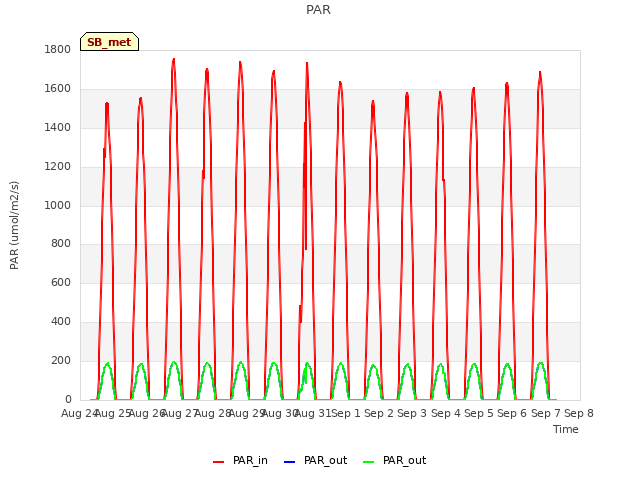The height and width of the screenshot is (480, 640).
Task: Click the green PAR_out legend swatch
Action: coord(369,462)
